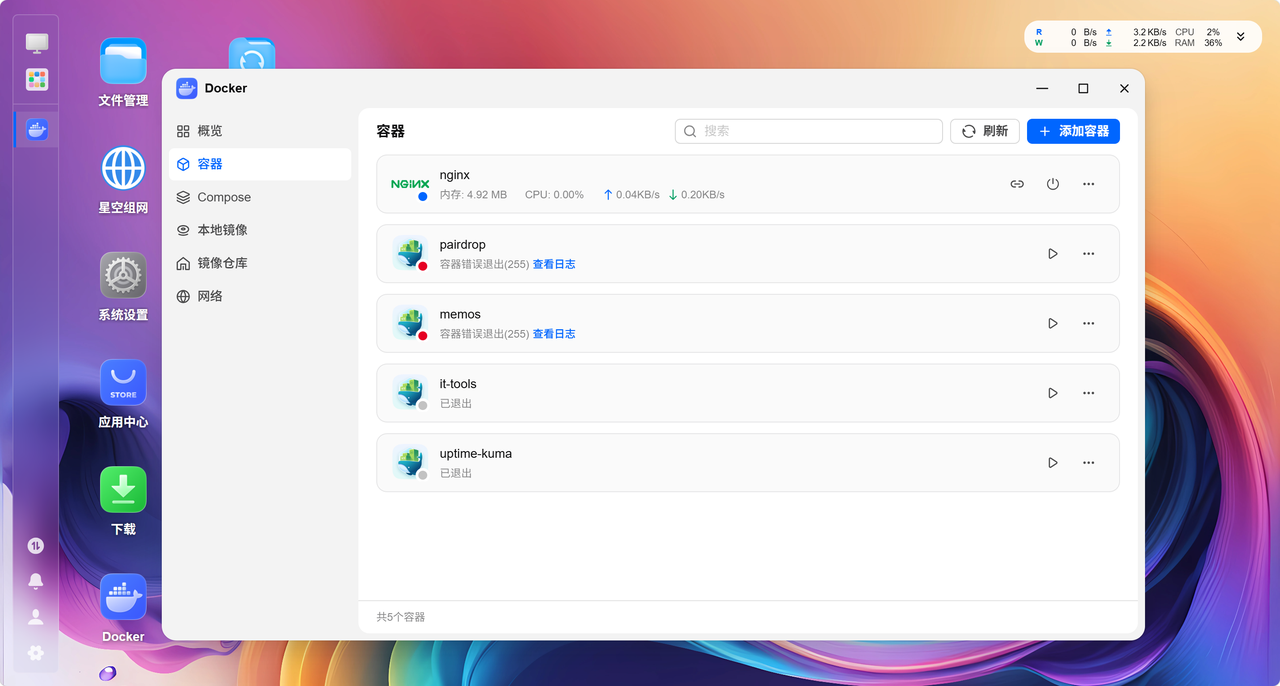Open the nginx container link icon
1280x686 pixels.
(x=1017, y=184)
